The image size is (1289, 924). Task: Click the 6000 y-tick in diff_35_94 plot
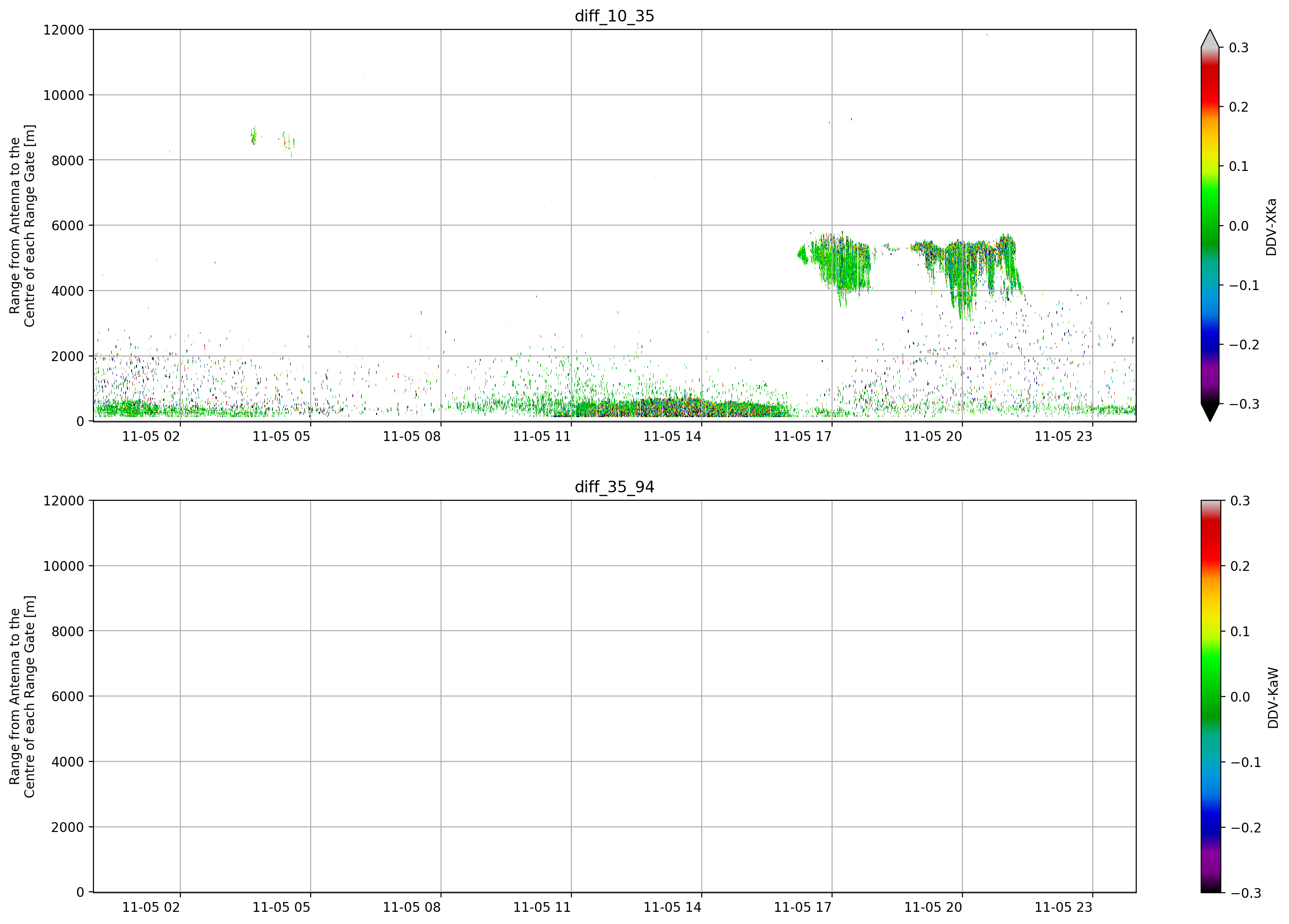68,697
